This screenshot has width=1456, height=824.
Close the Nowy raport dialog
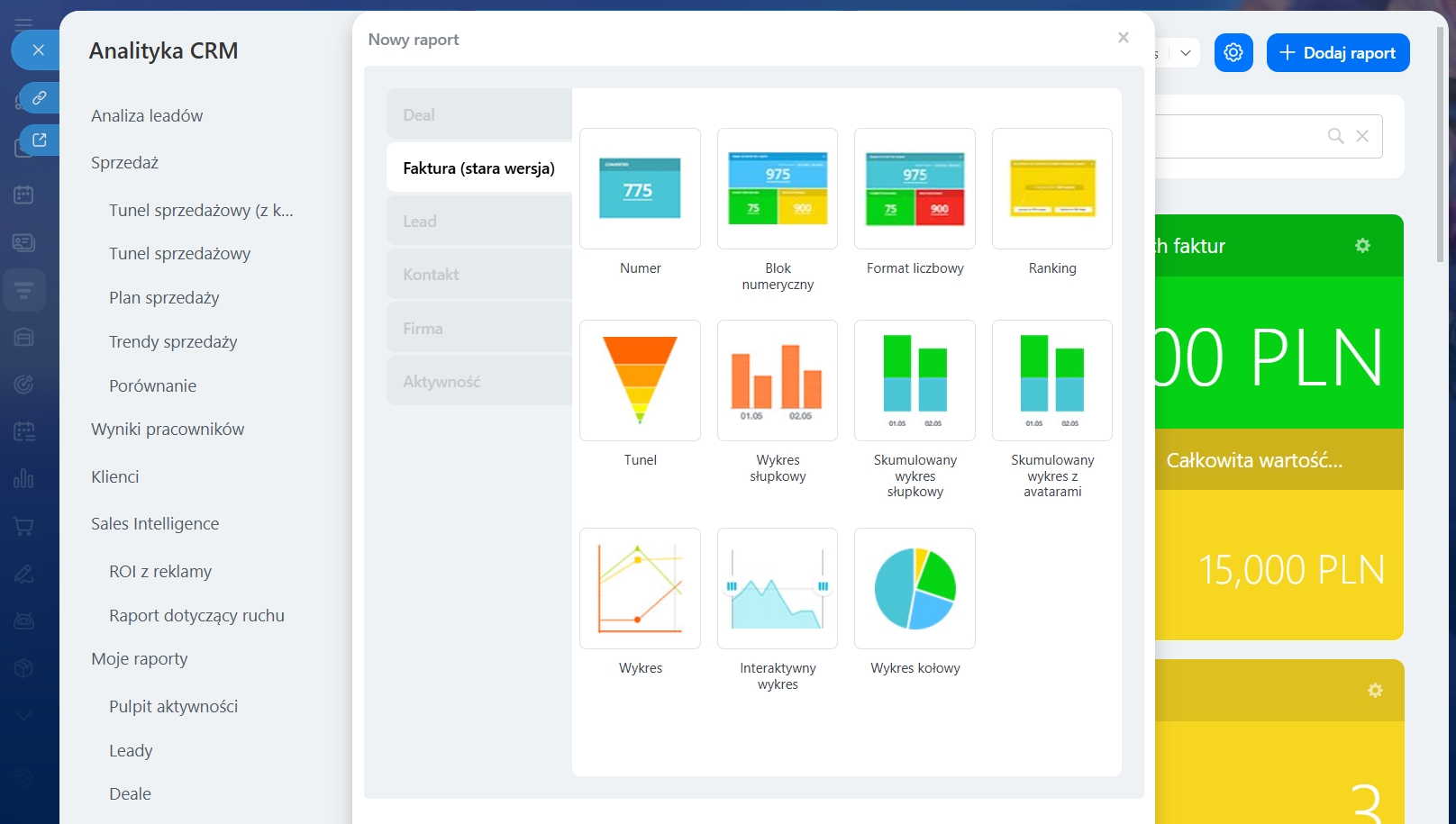[x=1123, y=38]
